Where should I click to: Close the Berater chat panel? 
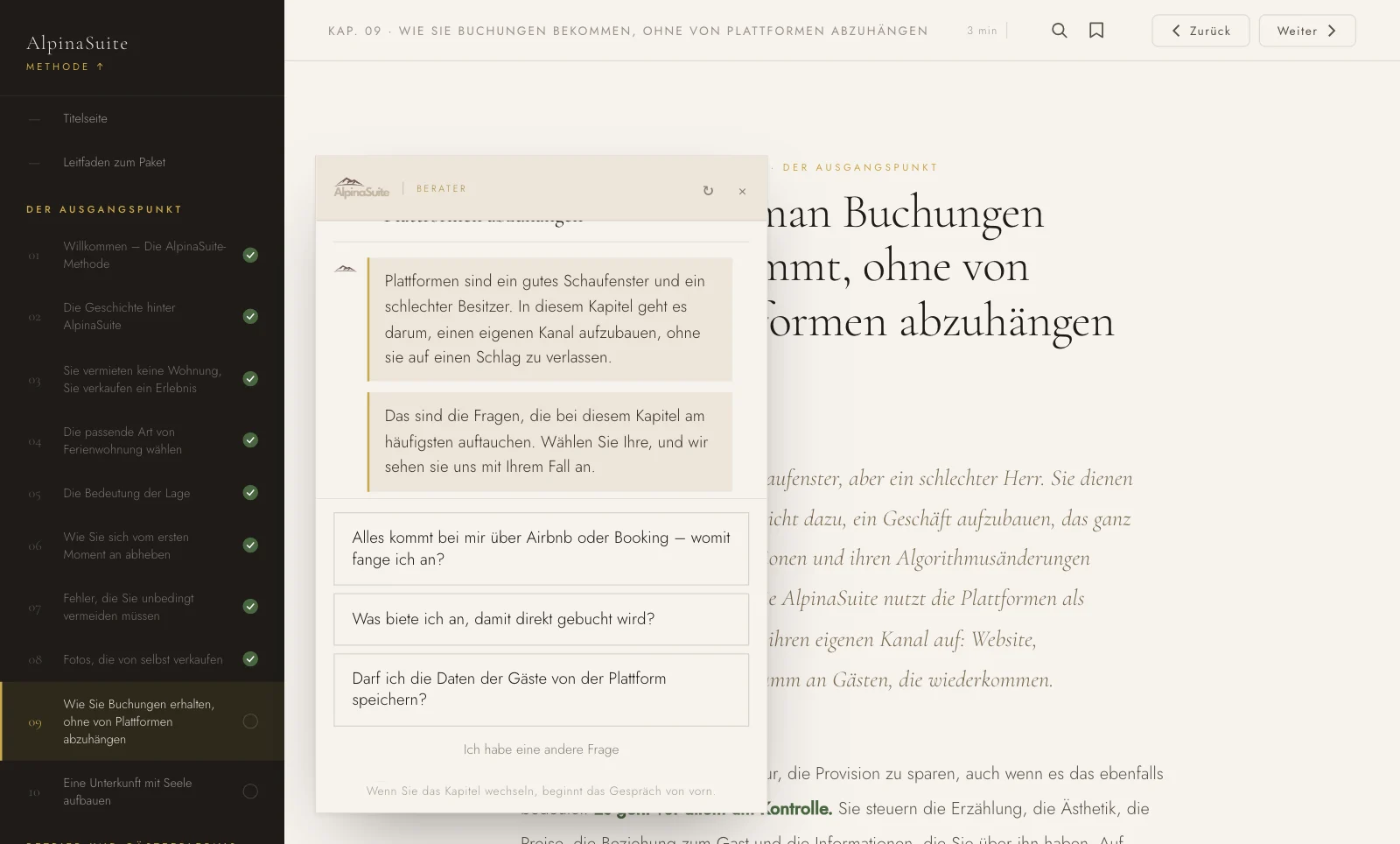pyautogui.click(x=742, y=191)
